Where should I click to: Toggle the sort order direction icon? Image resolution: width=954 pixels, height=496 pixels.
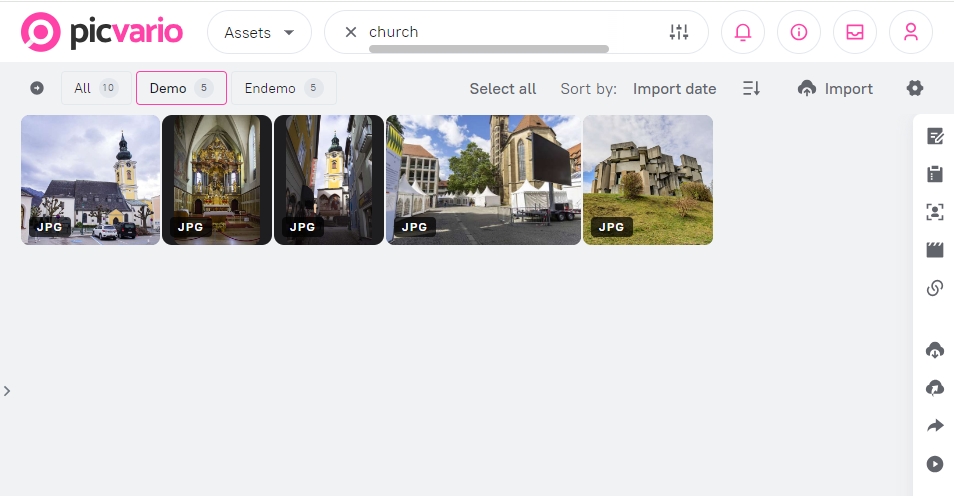(752, 89)
